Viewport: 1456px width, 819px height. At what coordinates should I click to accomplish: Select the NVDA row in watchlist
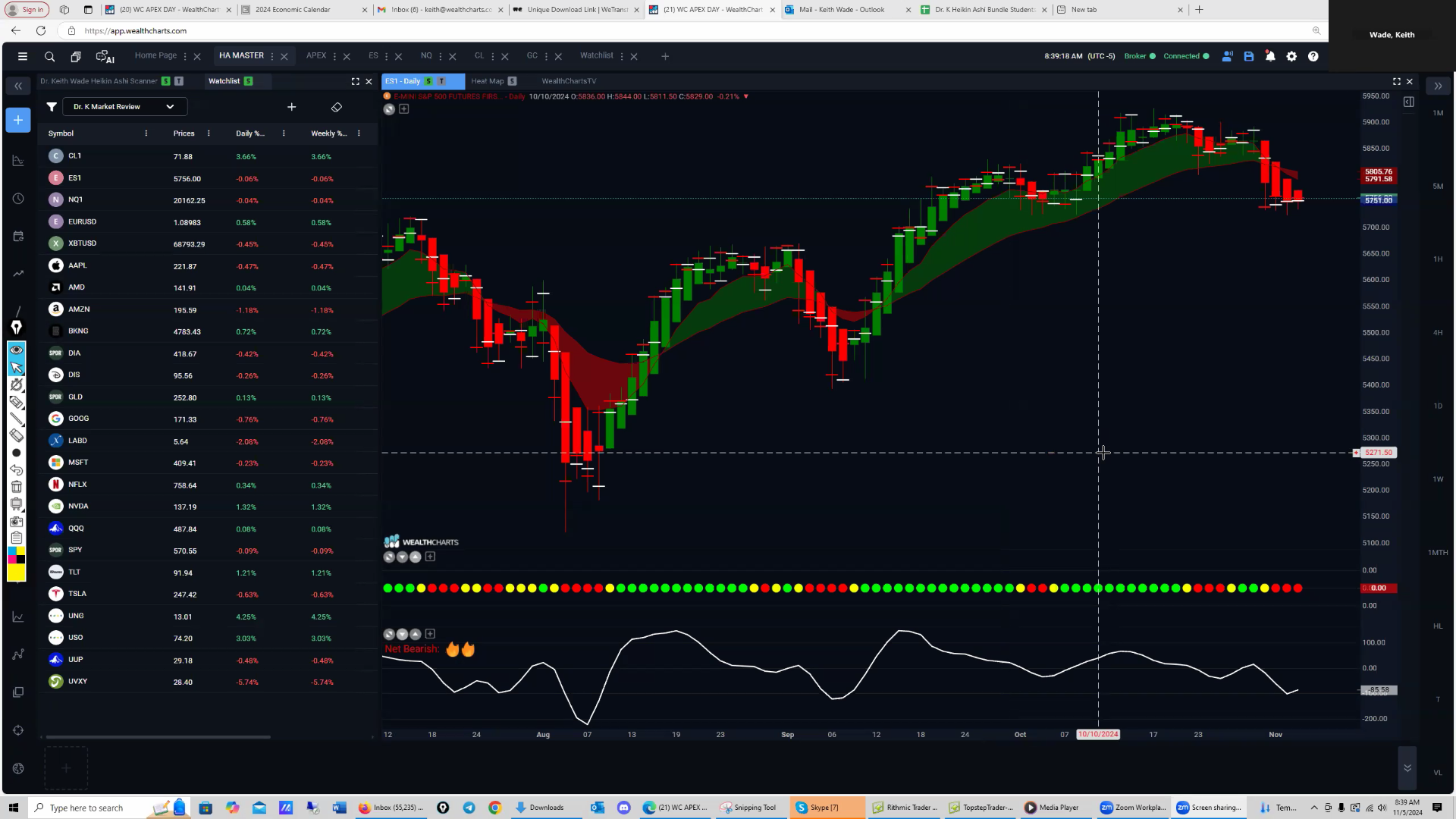tap(208, 507)
